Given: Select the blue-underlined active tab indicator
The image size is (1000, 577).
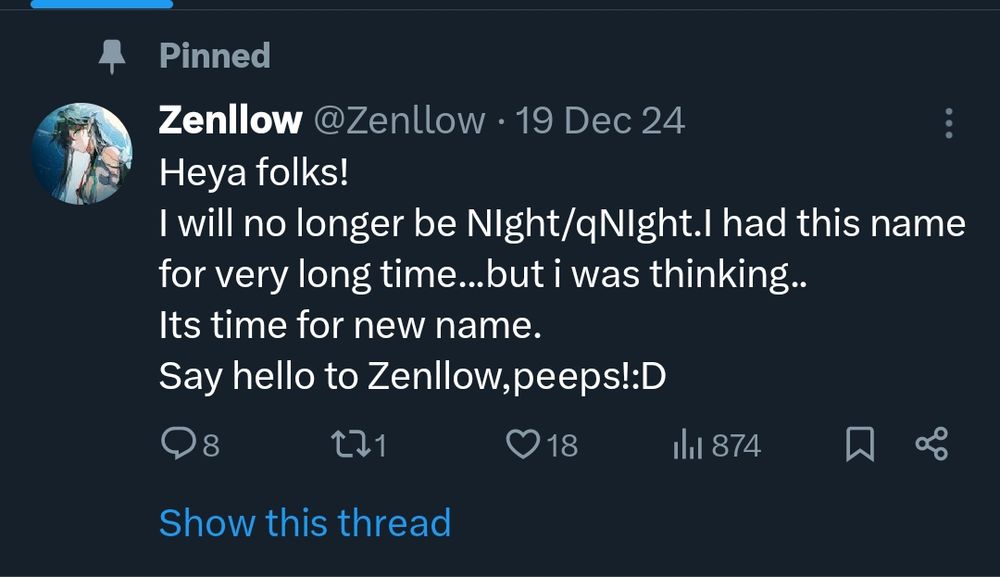Looking at the screenshot, I should [101, 4].
